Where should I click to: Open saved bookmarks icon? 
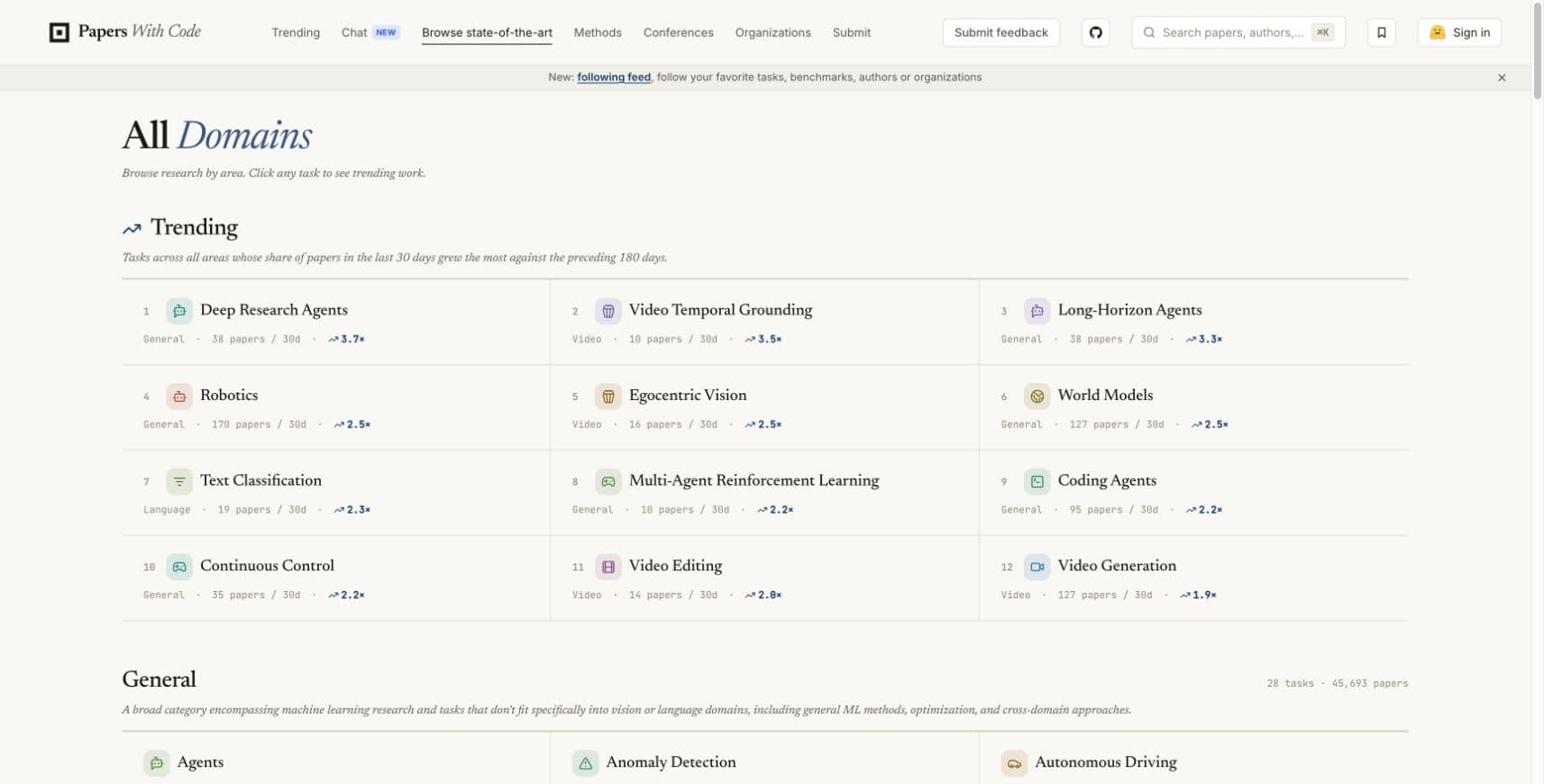point(1381,32)
